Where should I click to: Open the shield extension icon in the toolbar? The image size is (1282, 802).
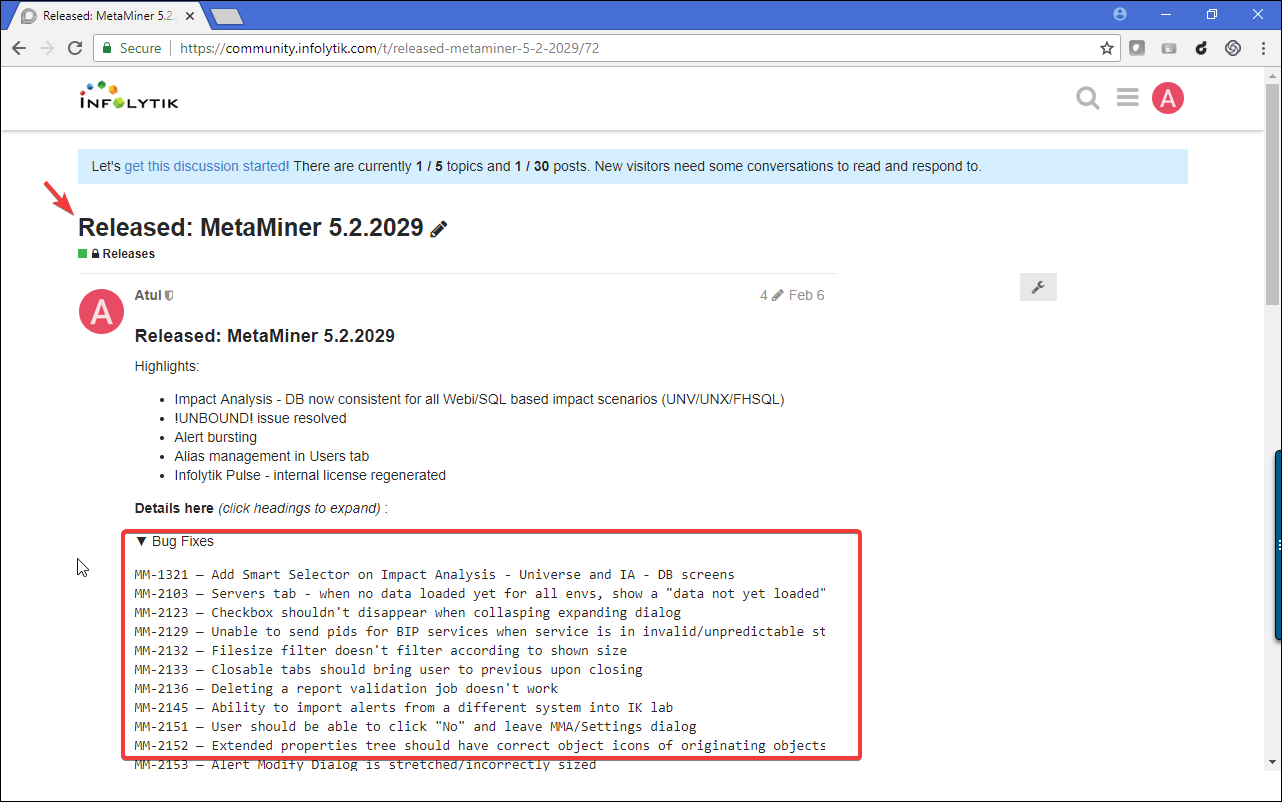coord(1137,48)
